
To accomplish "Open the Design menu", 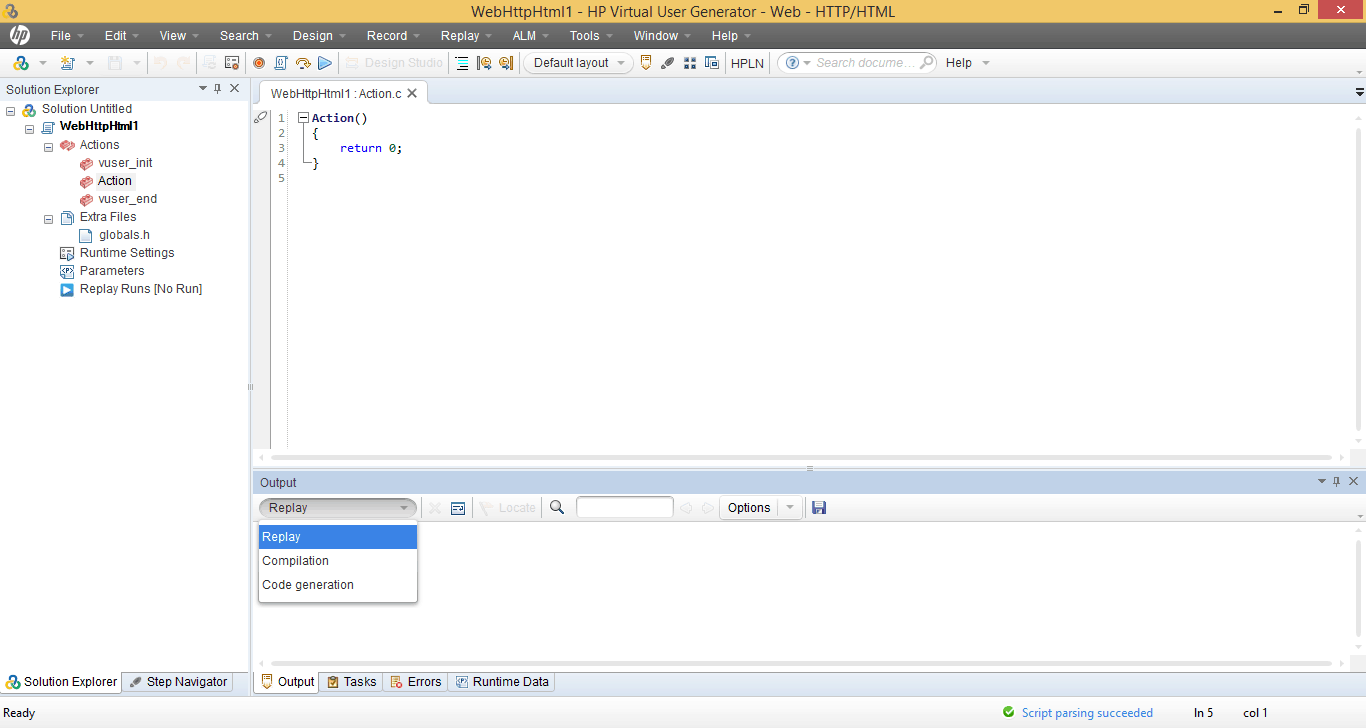I will pyautogui.click(x=312, y=36).
